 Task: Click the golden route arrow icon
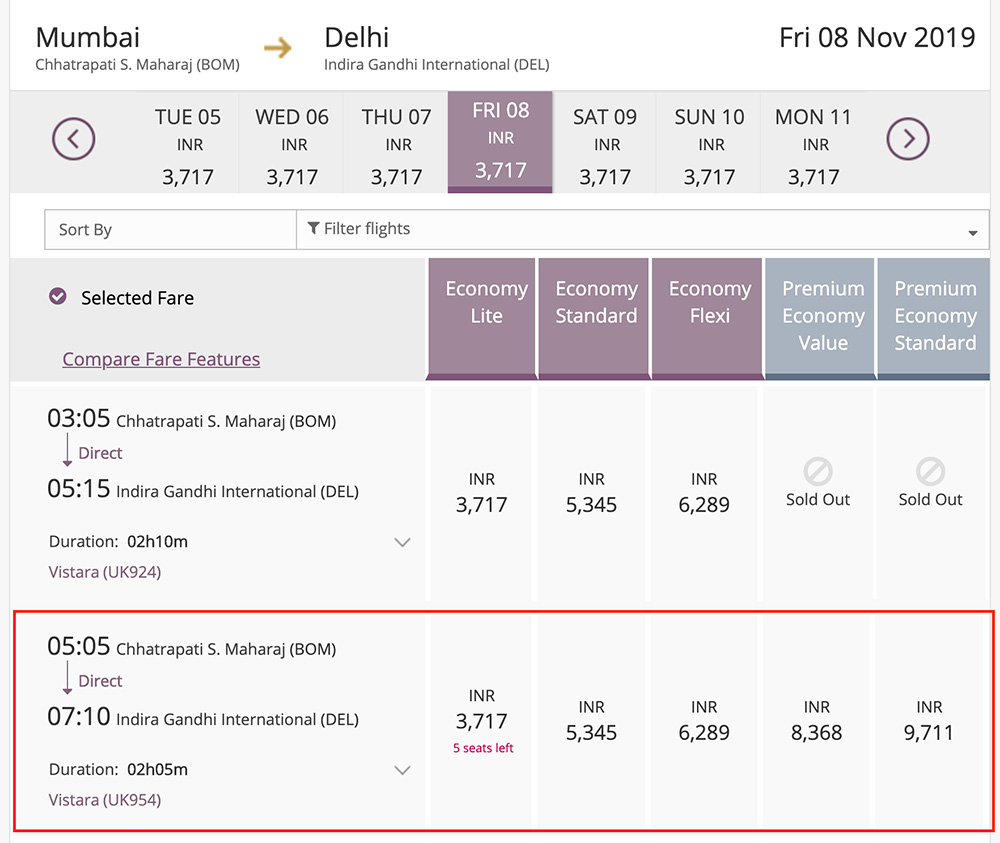278,48
